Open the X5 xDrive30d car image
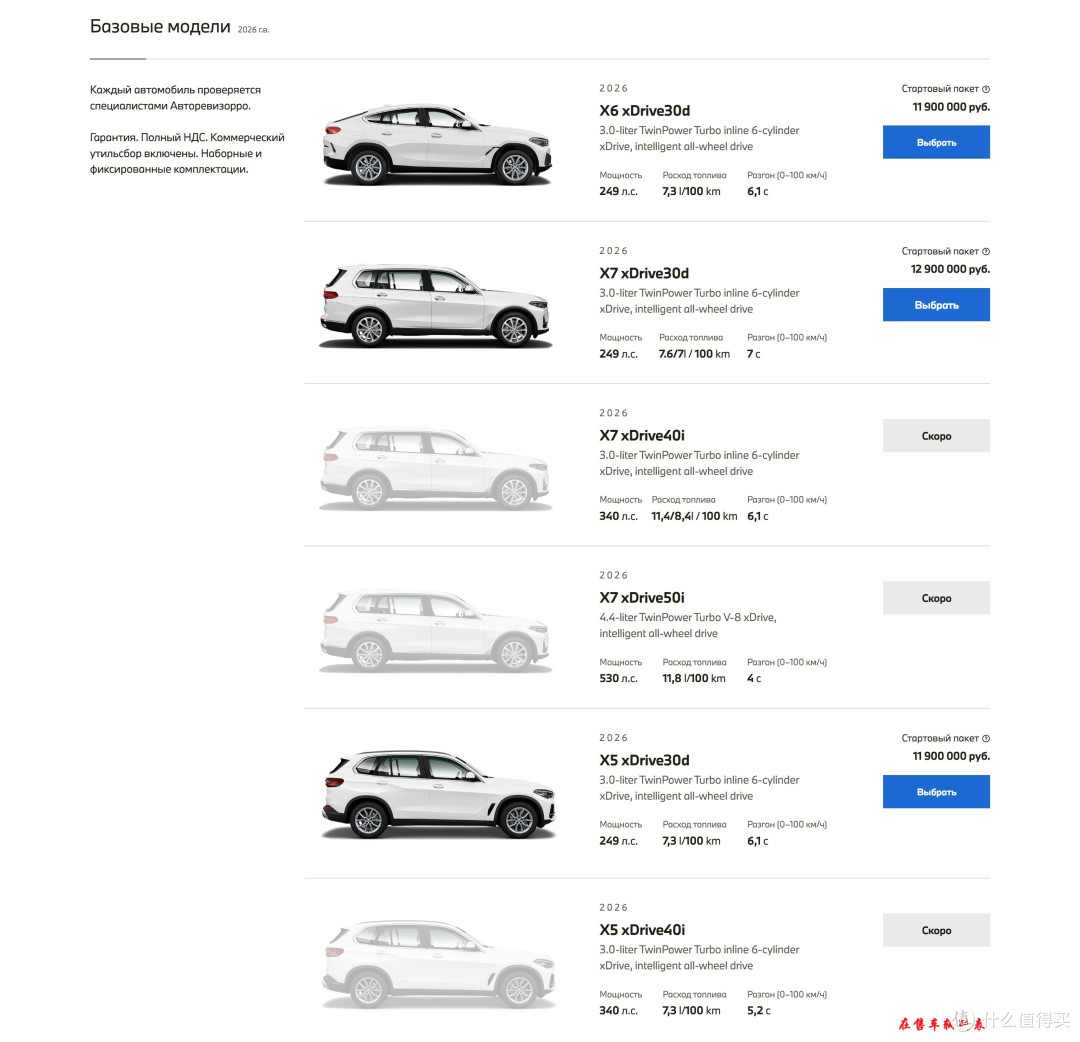This screenshot has height=1042, width=1080. tap(438, 794)
